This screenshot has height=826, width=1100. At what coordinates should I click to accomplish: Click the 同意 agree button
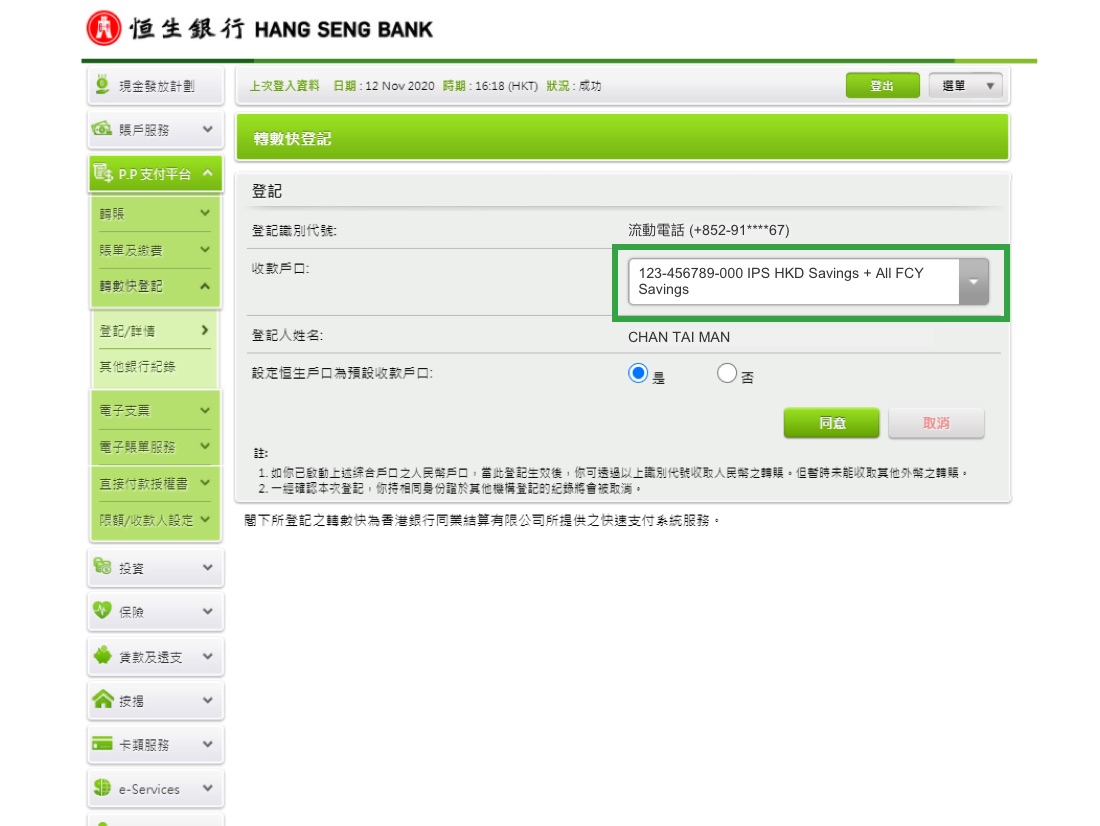tap(831, 423)
